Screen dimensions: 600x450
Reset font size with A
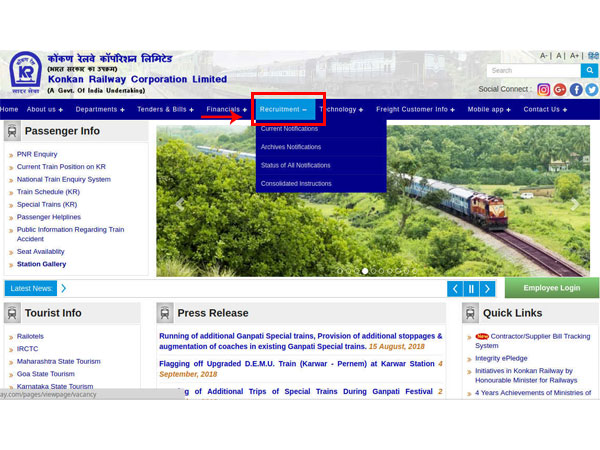tap(559, 56)
